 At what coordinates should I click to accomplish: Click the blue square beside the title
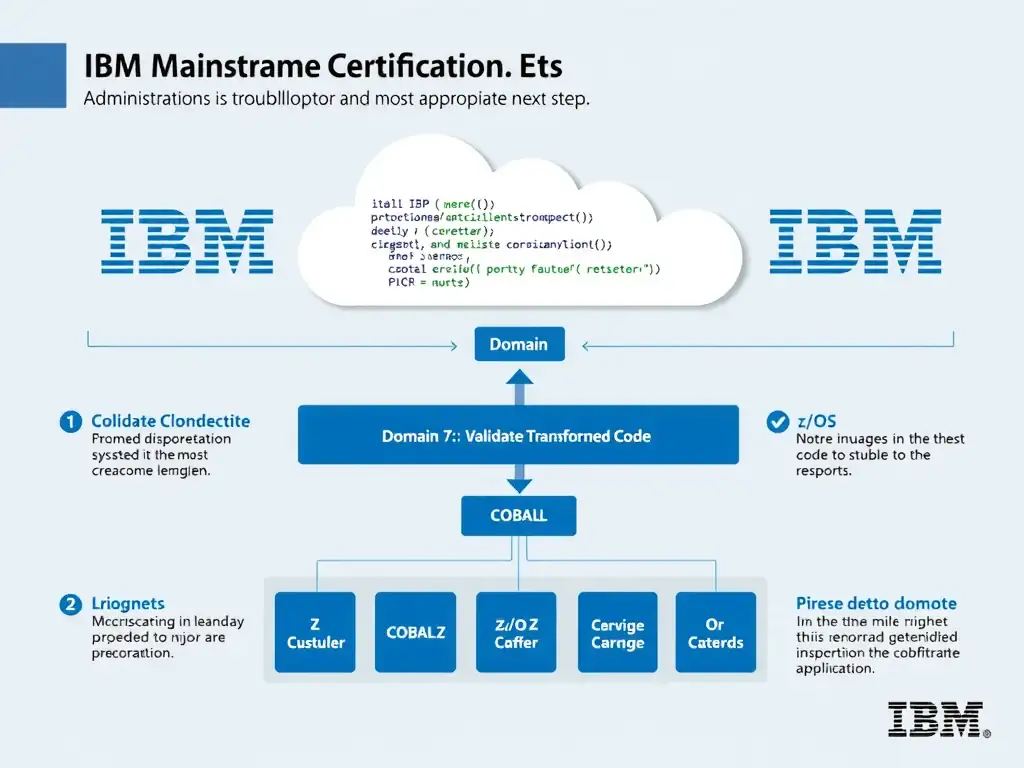click(x=33, y=75)
